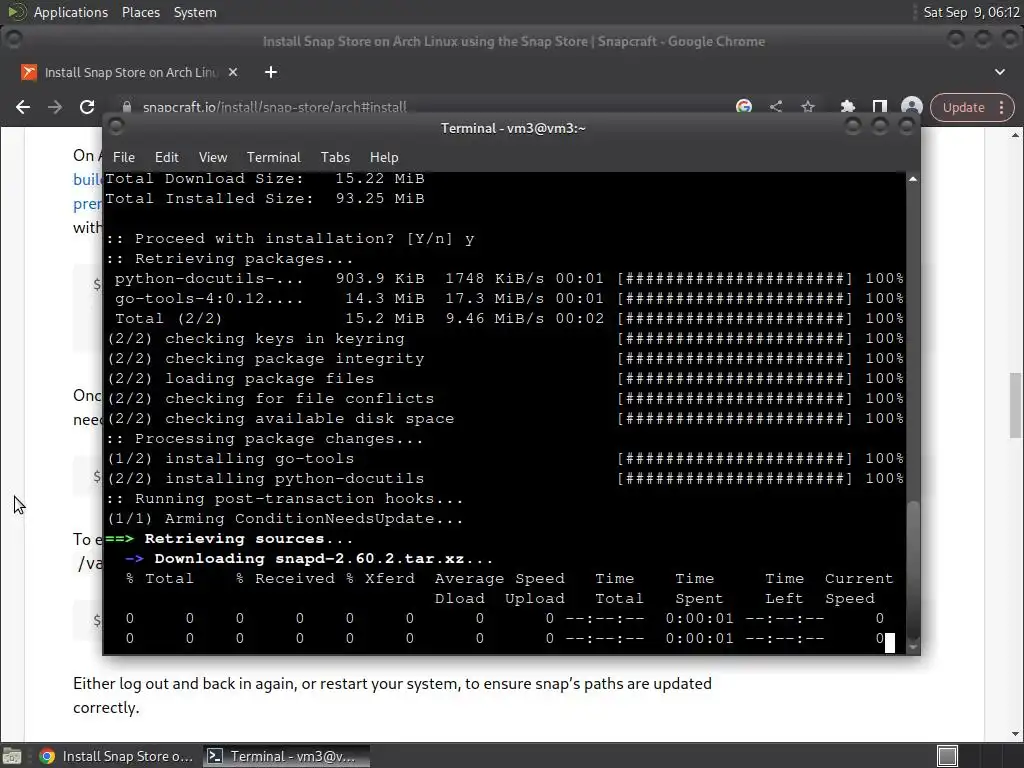Viewport: 1024px width, 768px height.
Task: Open the terminal Help menu
Action: [x=384, y=157]
